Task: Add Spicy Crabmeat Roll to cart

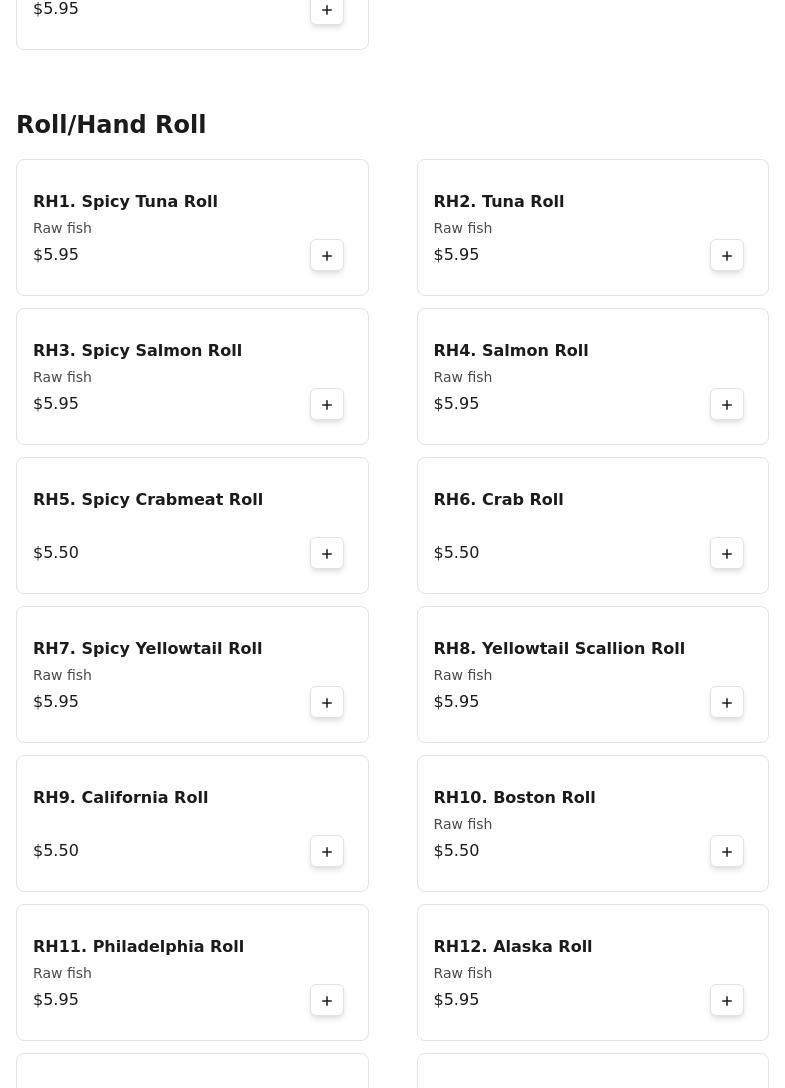Action: [x=327, y=553]
